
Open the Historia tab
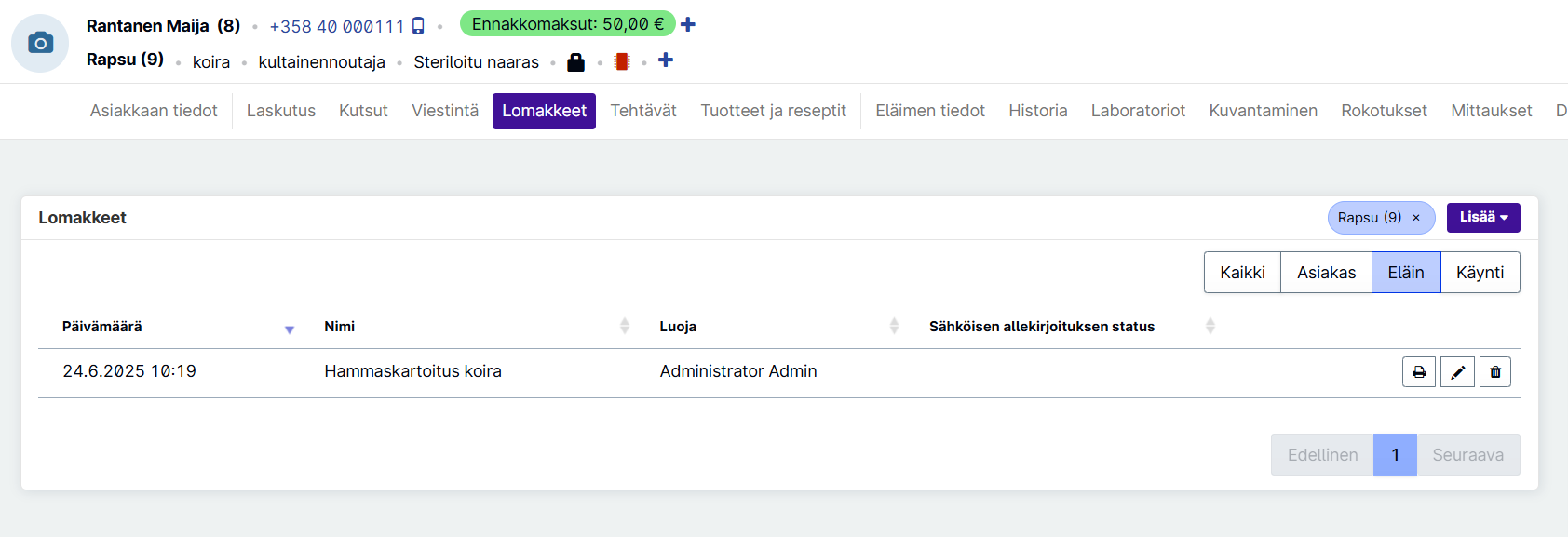[1038, 111]
